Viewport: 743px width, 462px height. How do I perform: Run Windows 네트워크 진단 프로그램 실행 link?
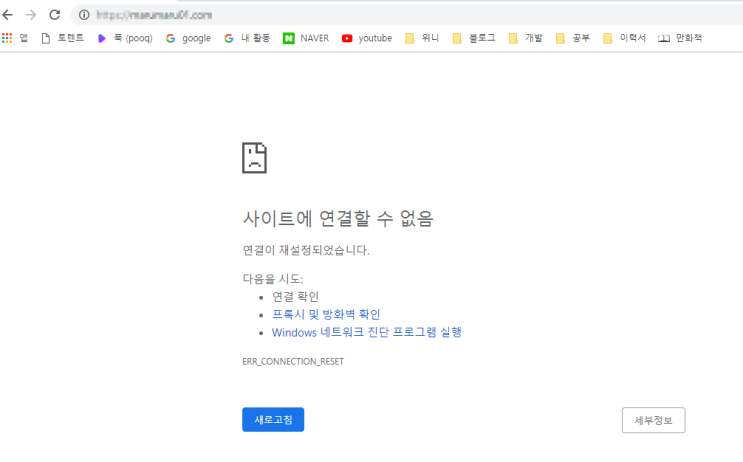point(367,332)
